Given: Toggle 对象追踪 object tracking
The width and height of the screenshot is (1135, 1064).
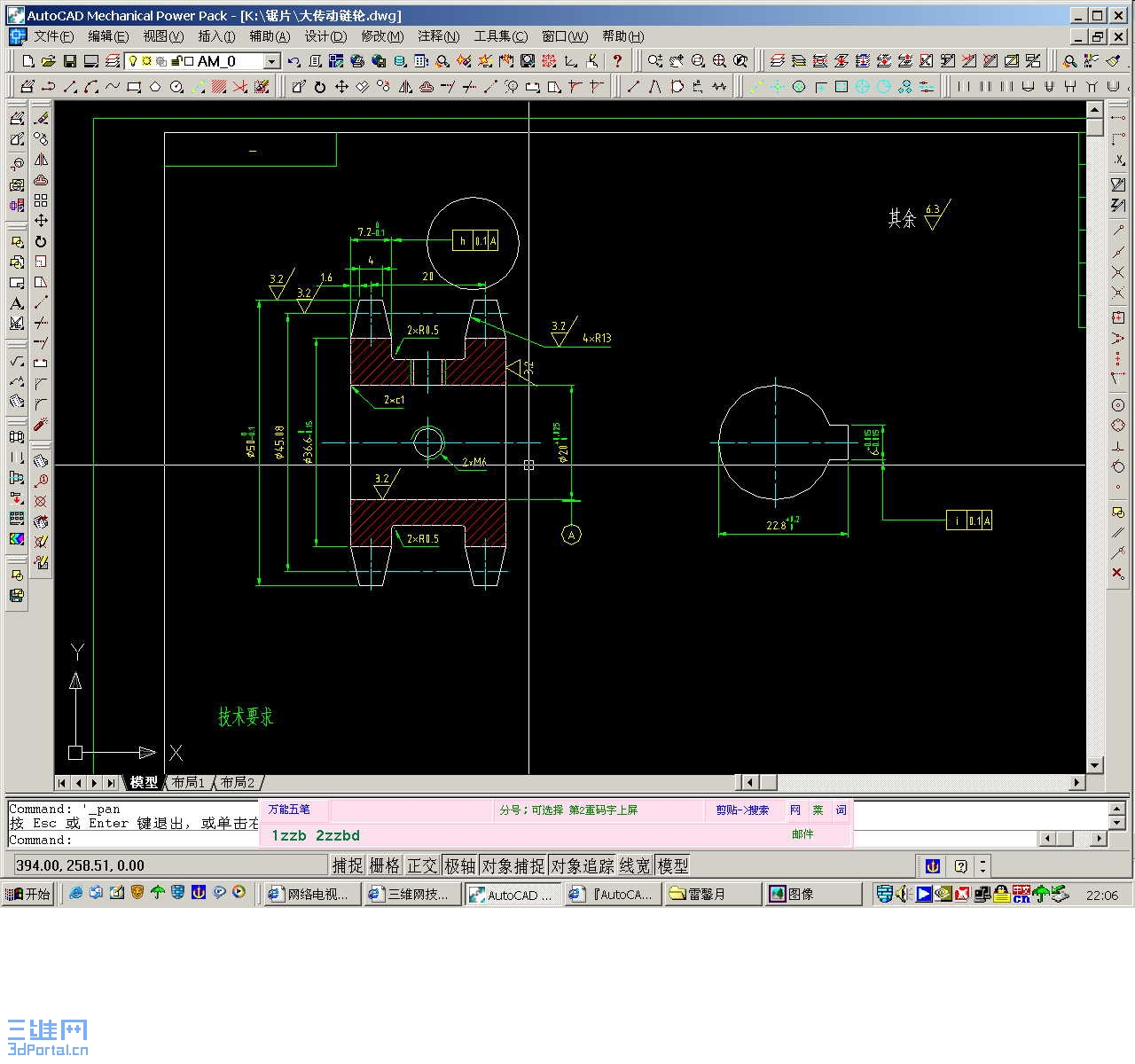Looking at the screenshot, I should click(x=582, y=865).
